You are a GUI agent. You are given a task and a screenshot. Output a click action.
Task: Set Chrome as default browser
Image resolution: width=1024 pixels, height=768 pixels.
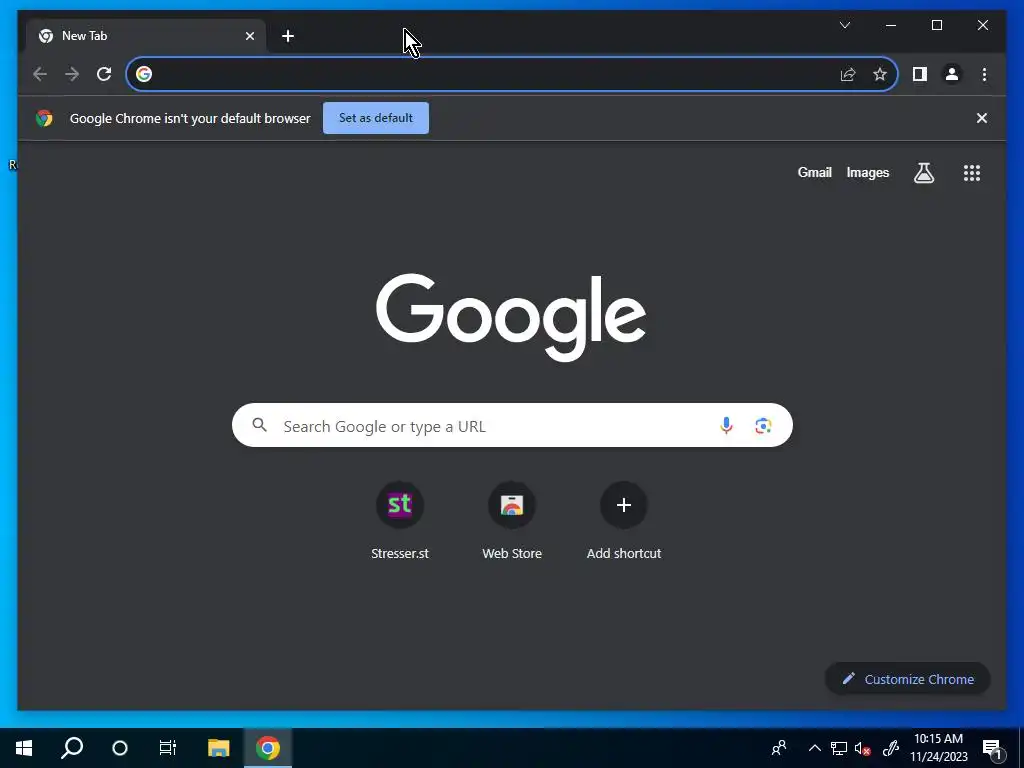coord(376,118)
